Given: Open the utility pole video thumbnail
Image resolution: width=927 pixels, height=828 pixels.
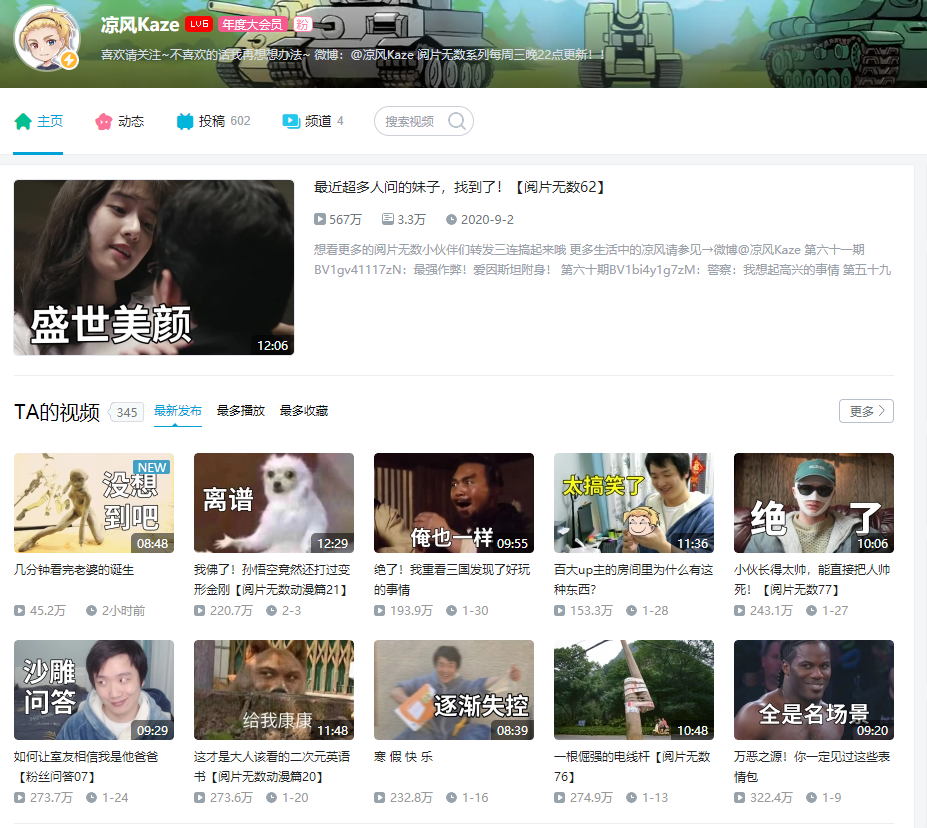Looking at the screenshot, I should (634, 690).
